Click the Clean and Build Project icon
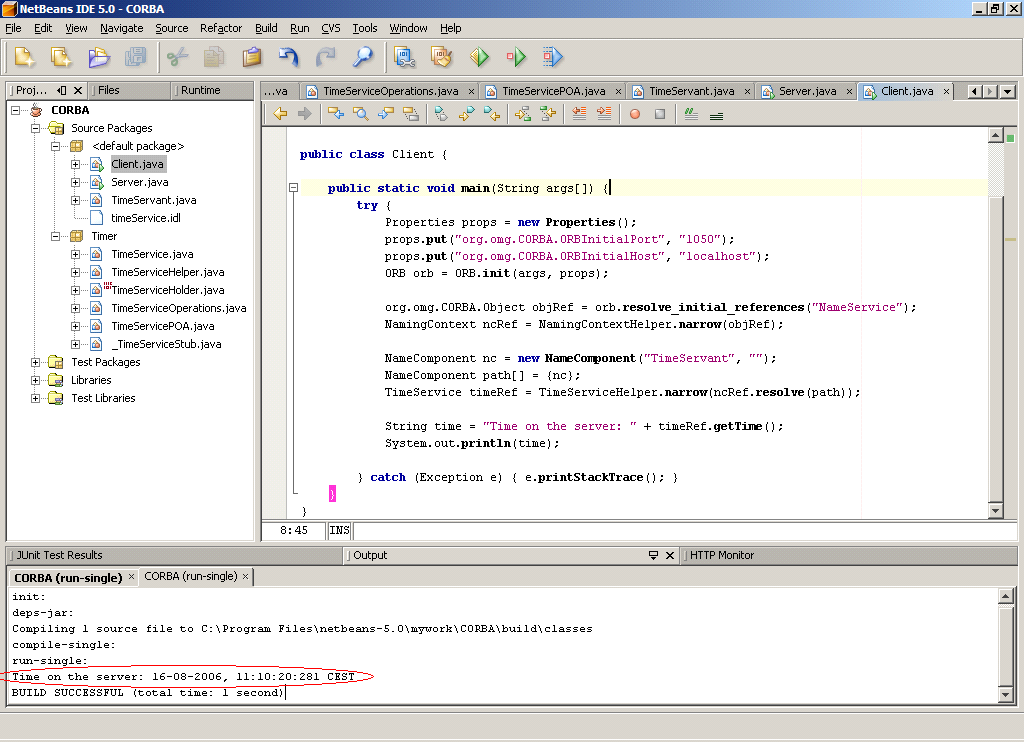 coord(441,57)
